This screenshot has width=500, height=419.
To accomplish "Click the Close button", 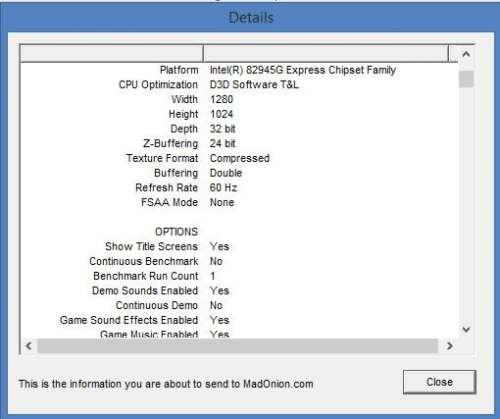I will pos(439,382).
